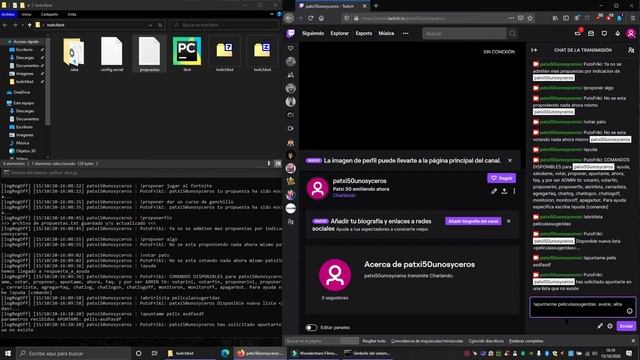Click the search magnifier button in Twitch
The width and height of the screenshot is (640, 360).
point(513,33)
